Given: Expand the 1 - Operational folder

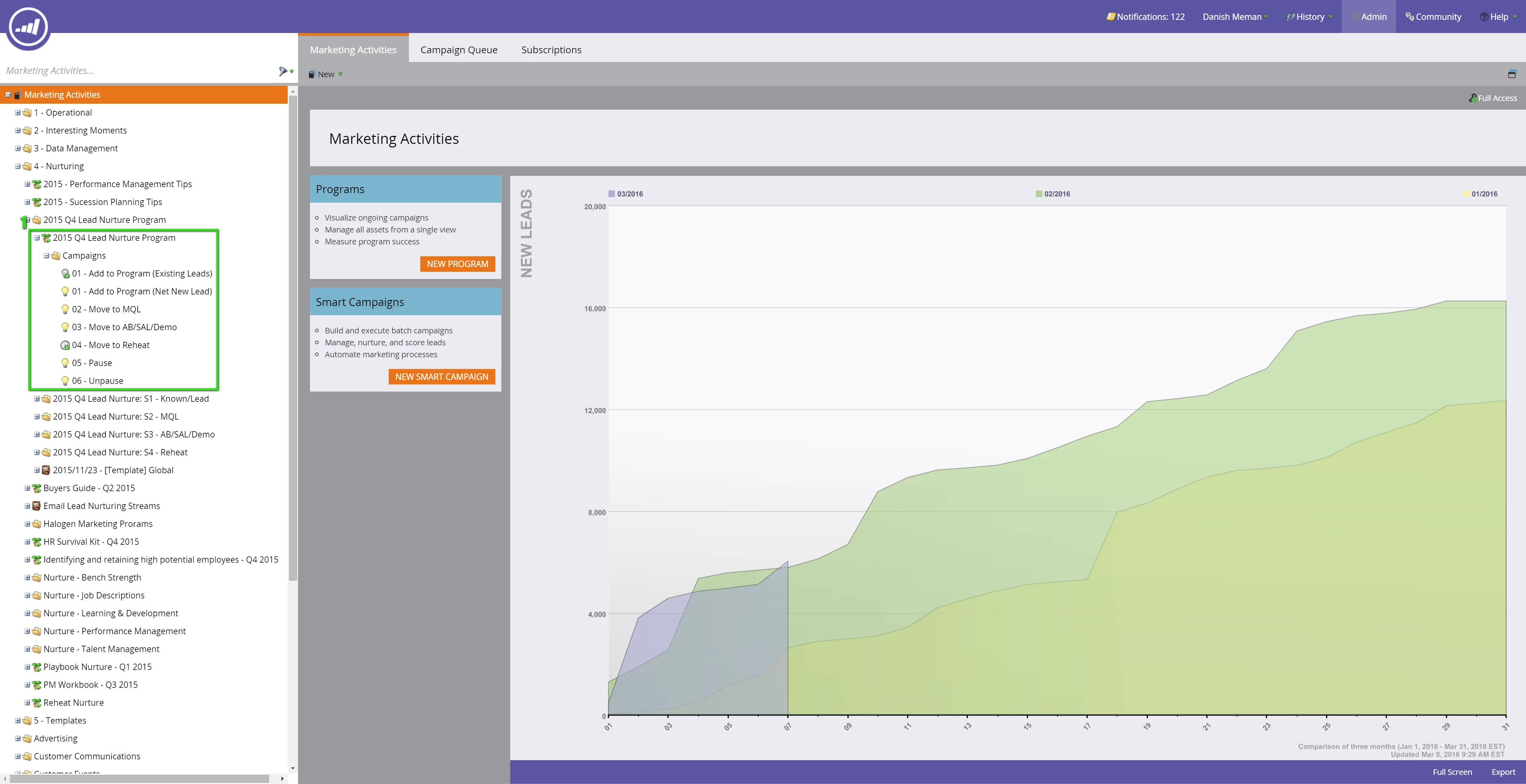Looking at the screenshot, I should [18, 112].
